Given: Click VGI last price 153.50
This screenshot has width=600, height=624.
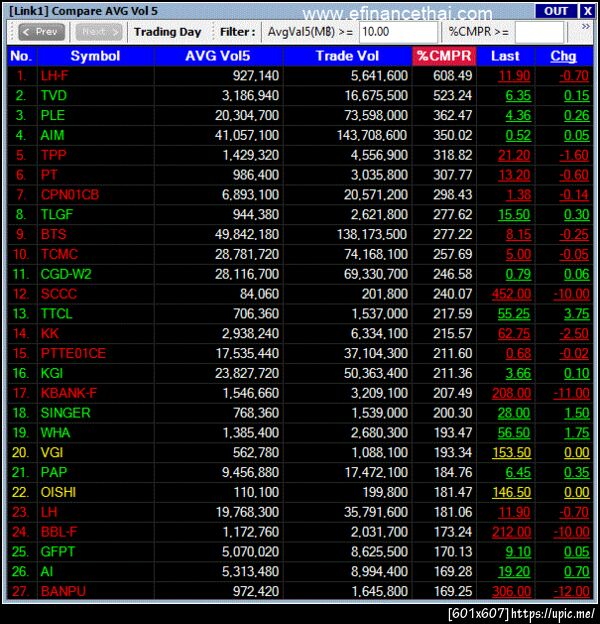Looking at the screenshot, I should click(x=511, y=453).
